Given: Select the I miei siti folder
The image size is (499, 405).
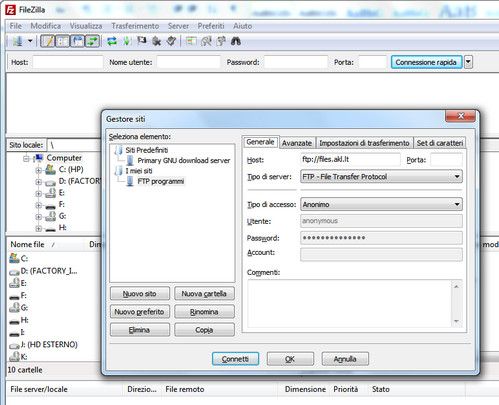Looking at the screenshot, I should [x=139, y=171].
